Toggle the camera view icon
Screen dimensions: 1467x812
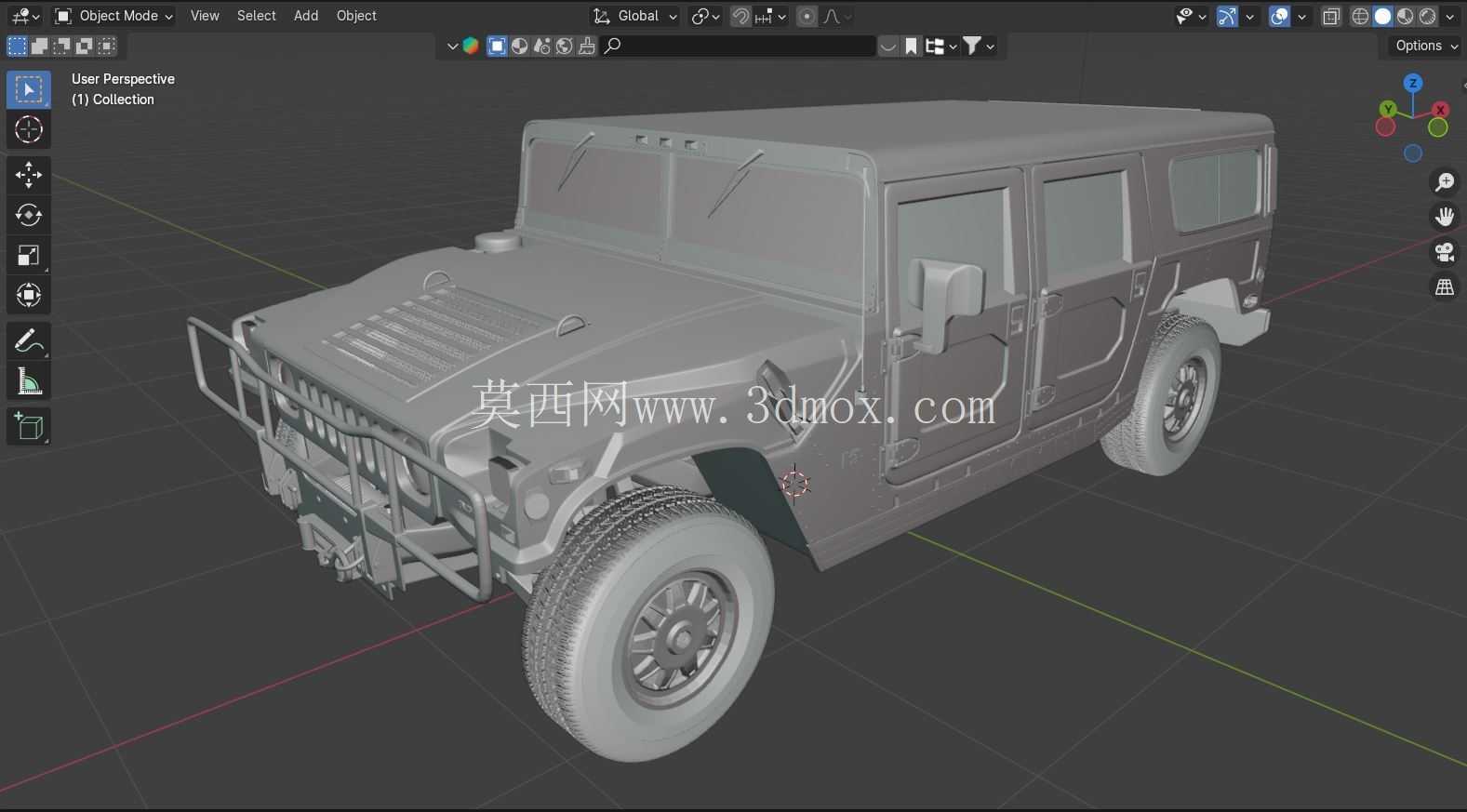(1444, 252)
